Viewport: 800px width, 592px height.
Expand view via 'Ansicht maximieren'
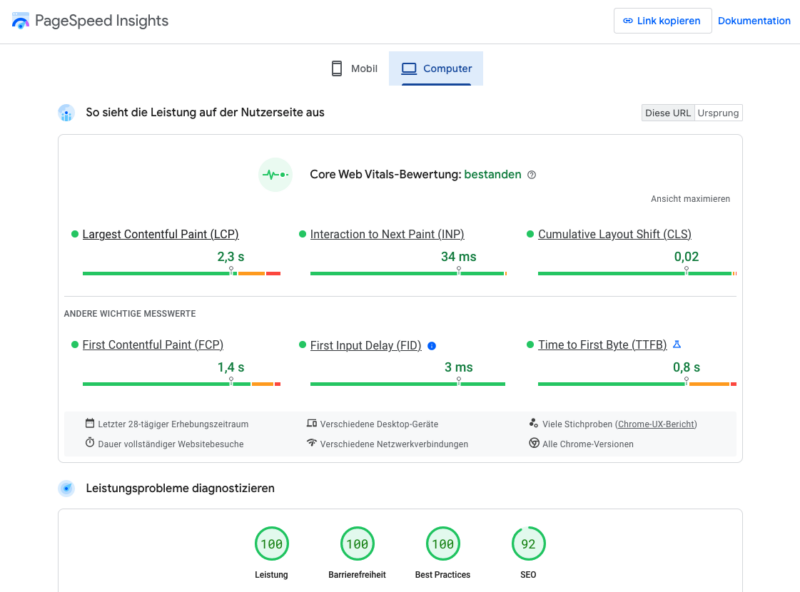[690, 199]
